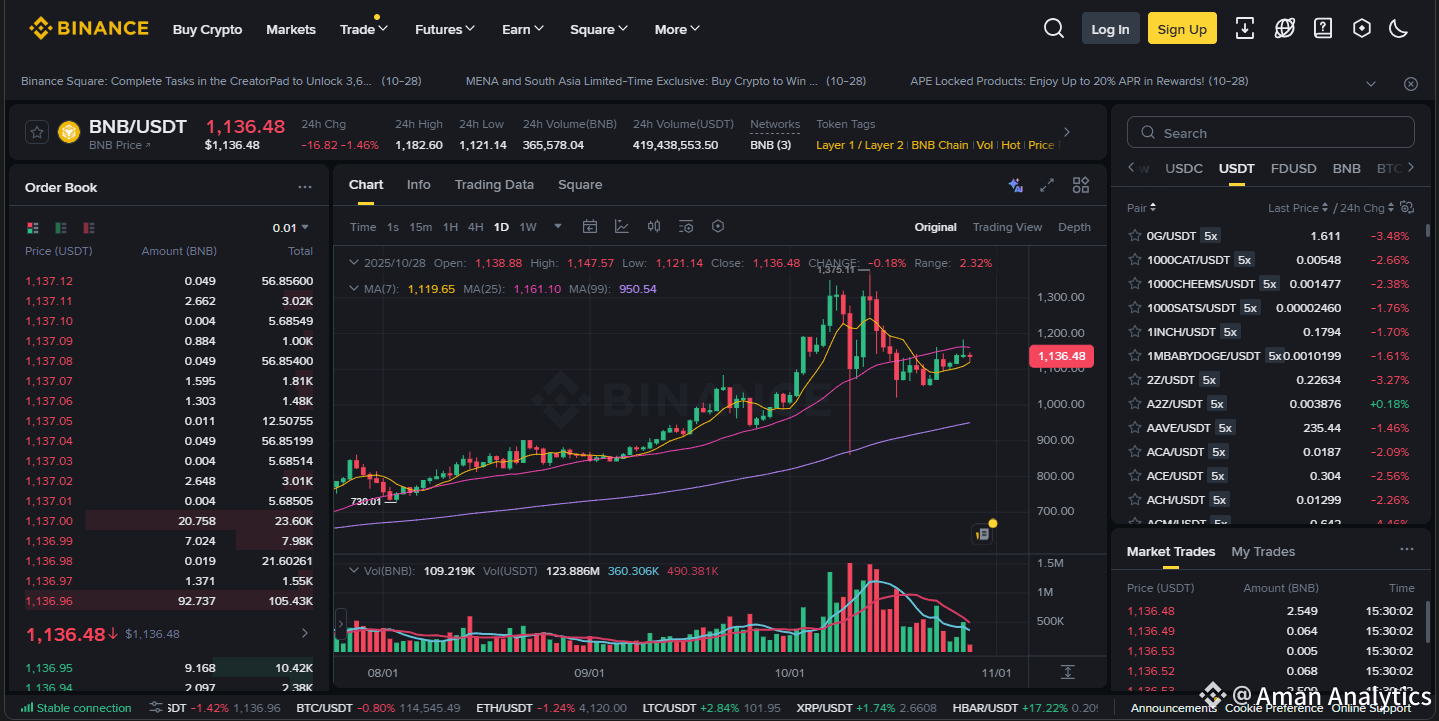
Task: Go to Markets page
Action: pyautogui.click(x=291, y=29)
